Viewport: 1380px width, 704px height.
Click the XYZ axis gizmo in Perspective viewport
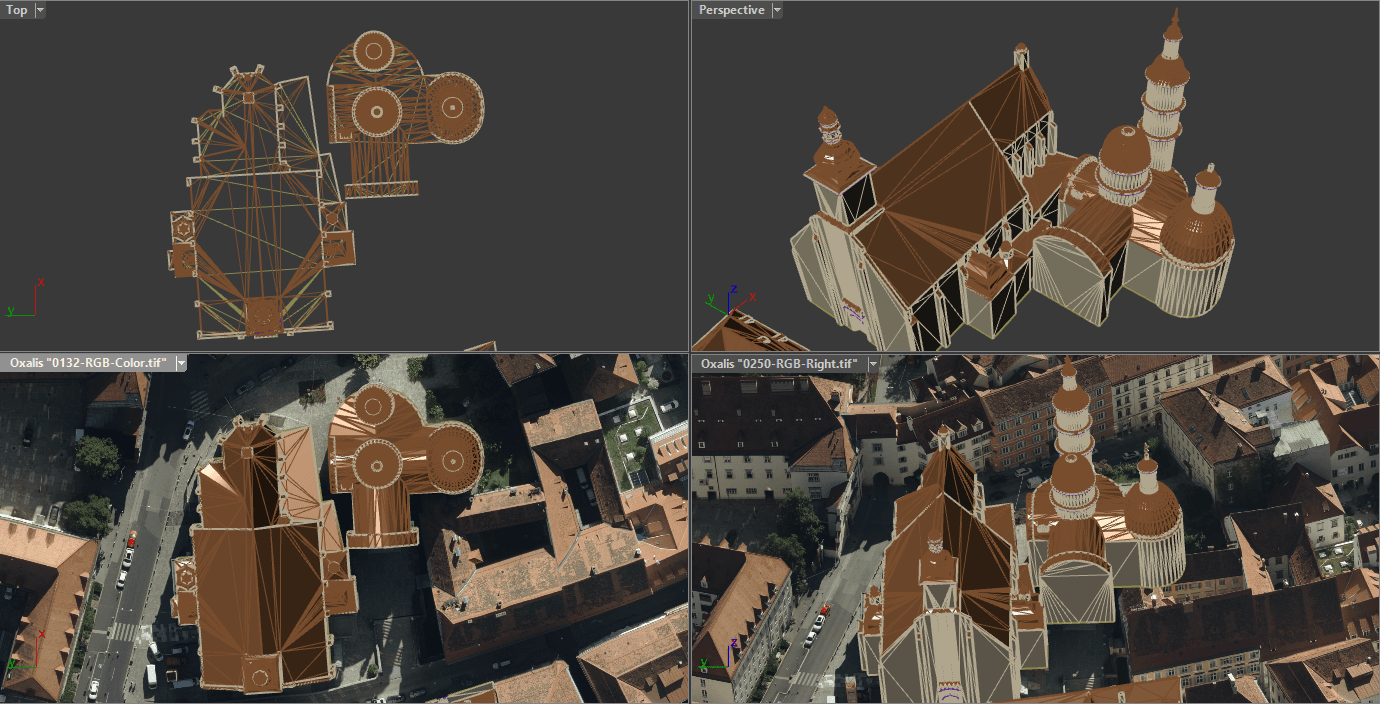pos(728,299)
